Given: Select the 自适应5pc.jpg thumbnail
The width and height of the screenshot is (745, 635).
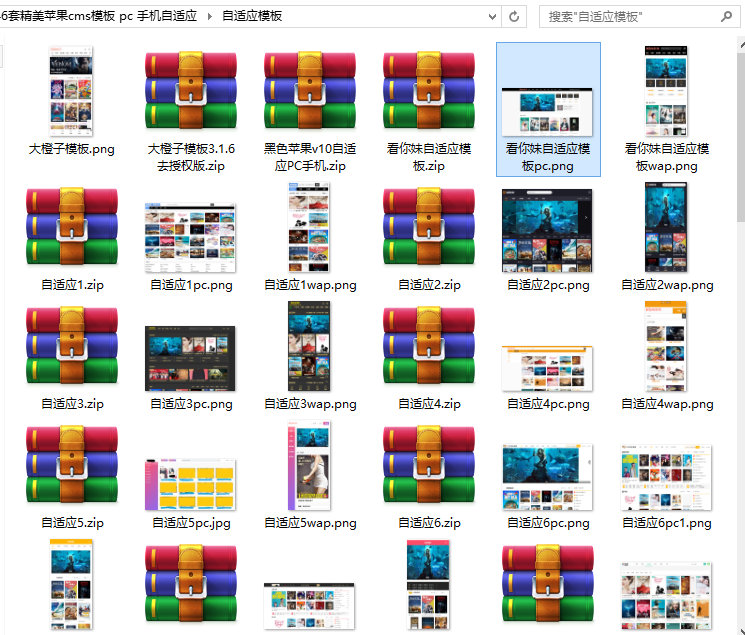Looking at the screenshot, I should pos(191,484).
